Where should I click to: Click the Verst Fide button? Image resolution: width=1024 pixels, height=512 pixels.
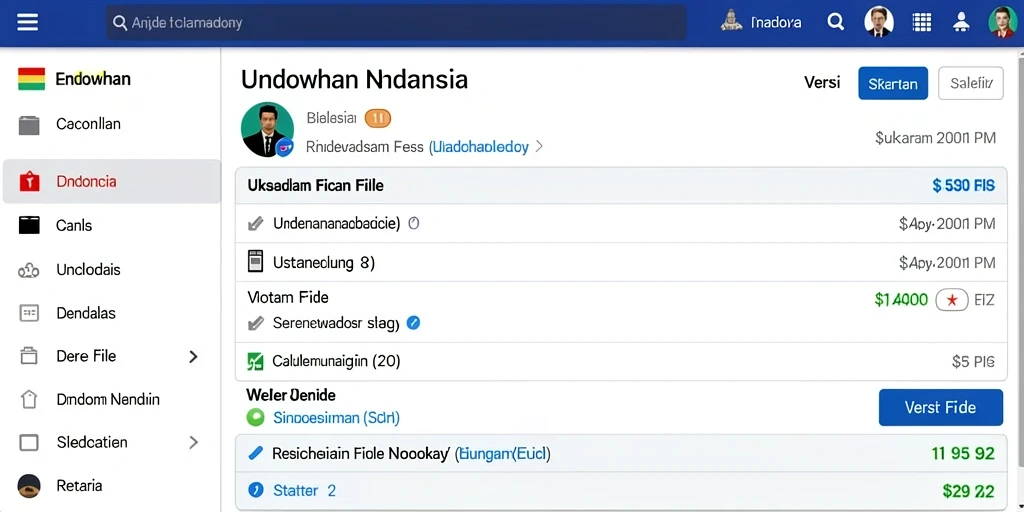[x=940, y=408]
